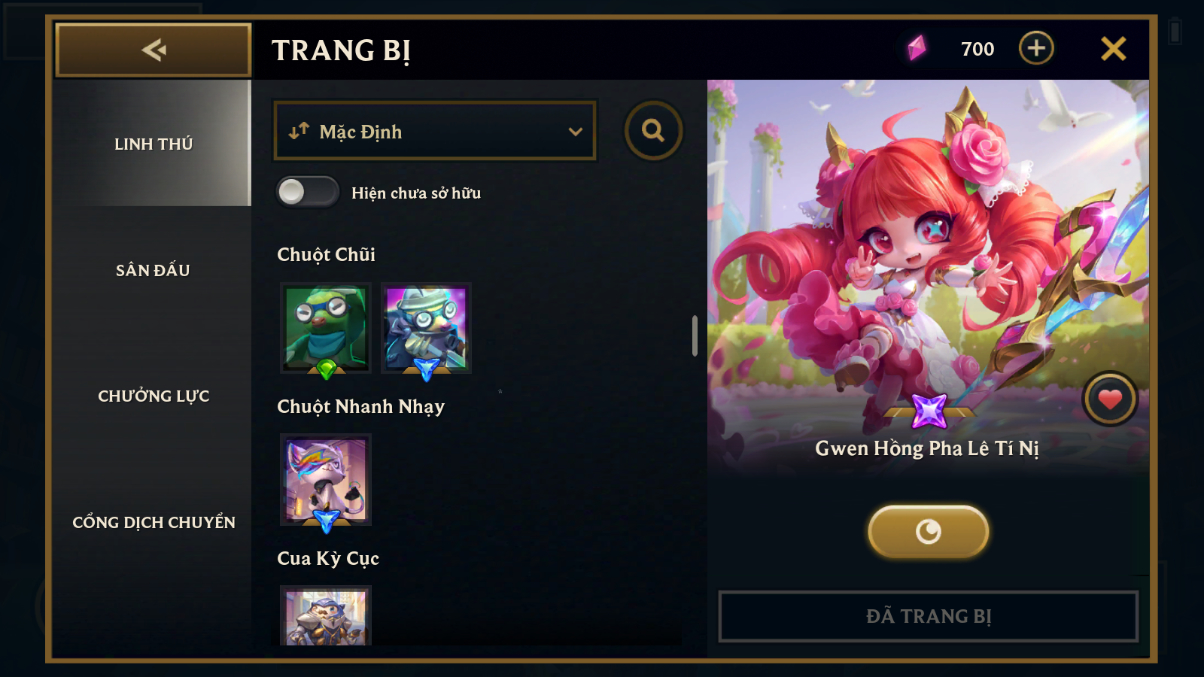Viewport: 1204px width, 677px height.
Task: Open the Mặc Định sort dropdown
Action: tap(435, 131)
